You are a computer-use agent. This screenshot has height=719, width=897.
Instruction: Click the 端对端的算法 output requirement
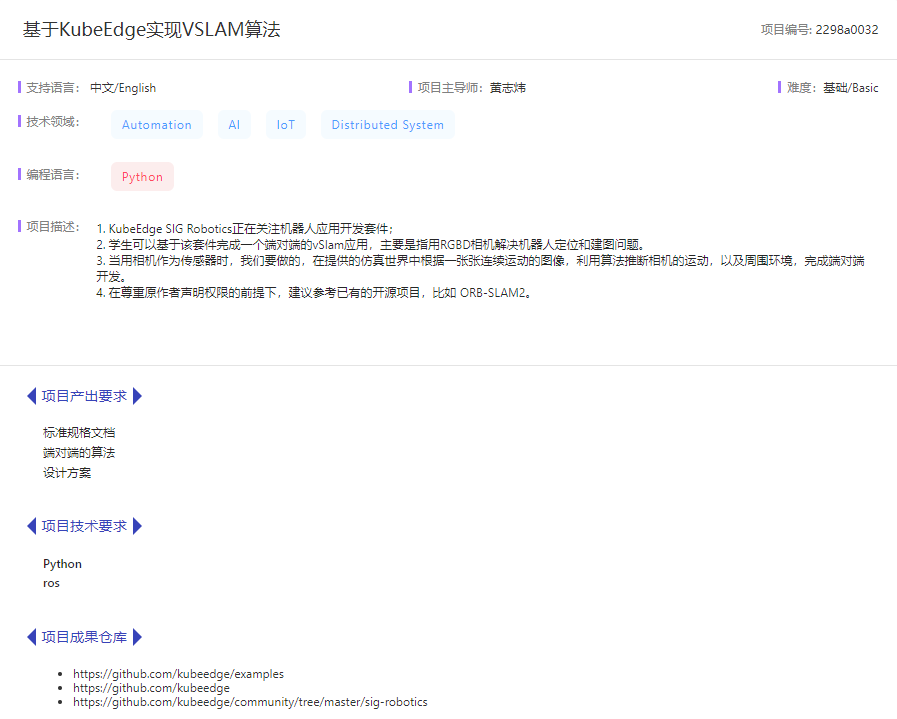(79, 452)
